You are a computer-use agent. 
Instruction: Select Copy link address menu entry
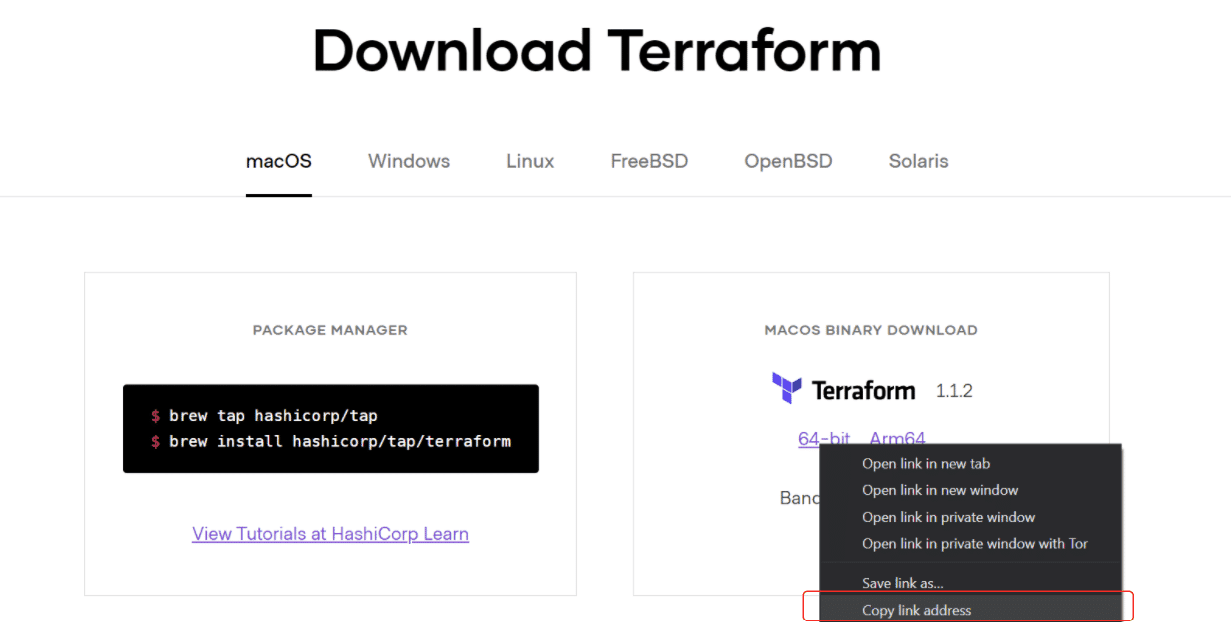click(x=970, y=610)
